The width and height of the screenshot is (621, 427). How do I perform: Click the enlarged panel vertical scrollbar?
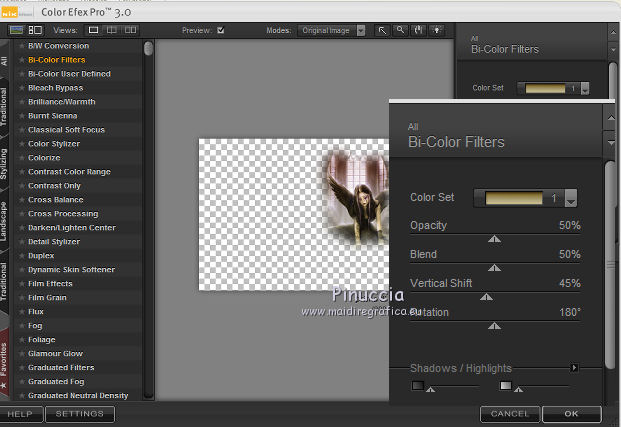click(x=610, y=265)
